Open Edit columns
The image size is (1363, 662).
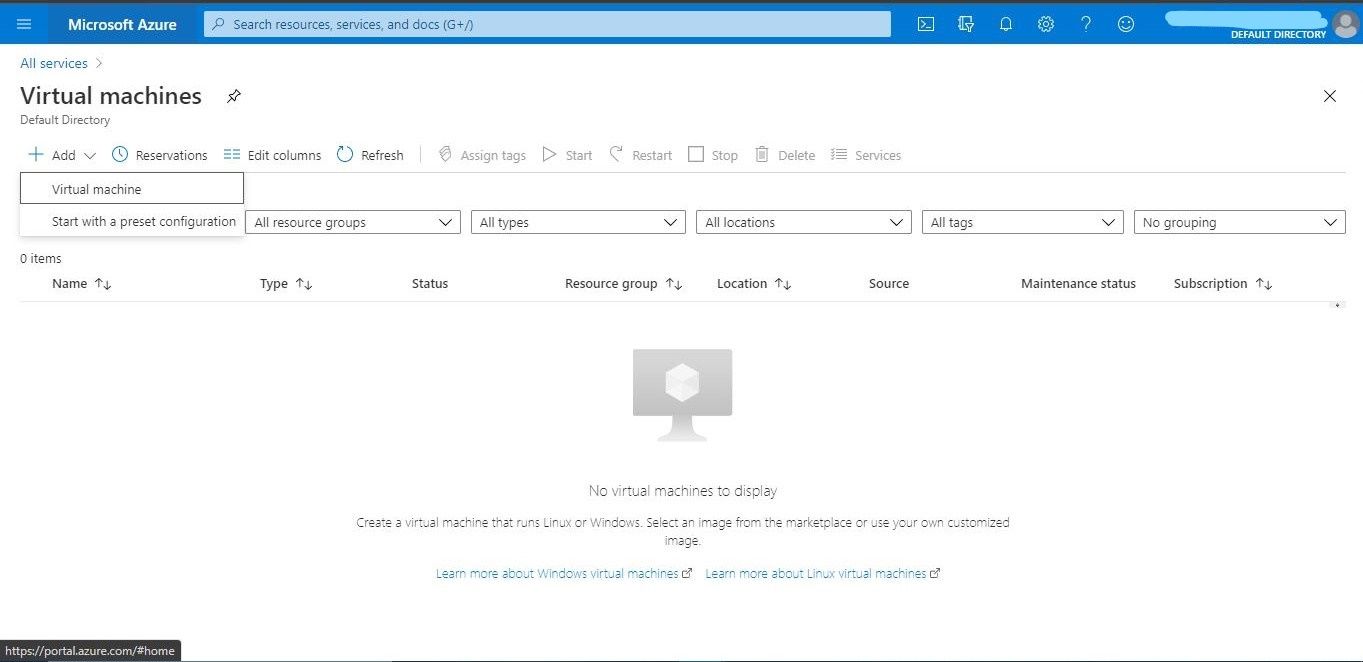click(272, 155)
